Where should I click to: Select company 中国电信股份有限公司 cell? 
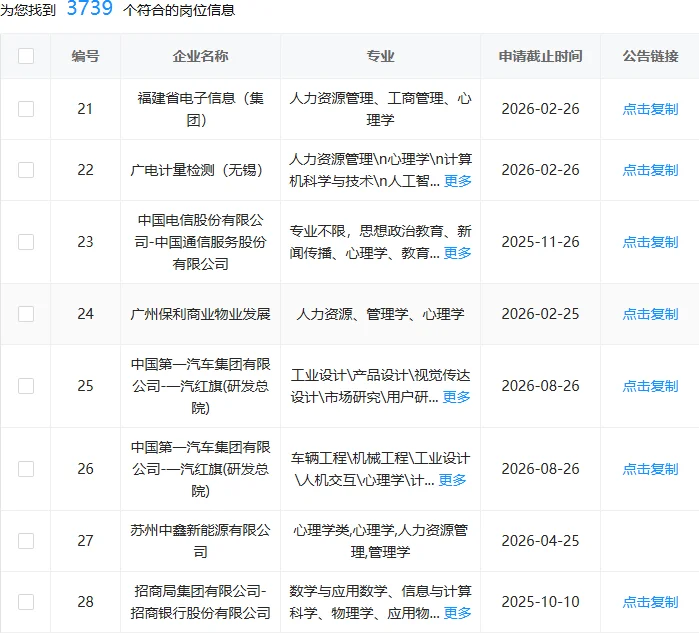pyautogui.click(x=200, y=242)
